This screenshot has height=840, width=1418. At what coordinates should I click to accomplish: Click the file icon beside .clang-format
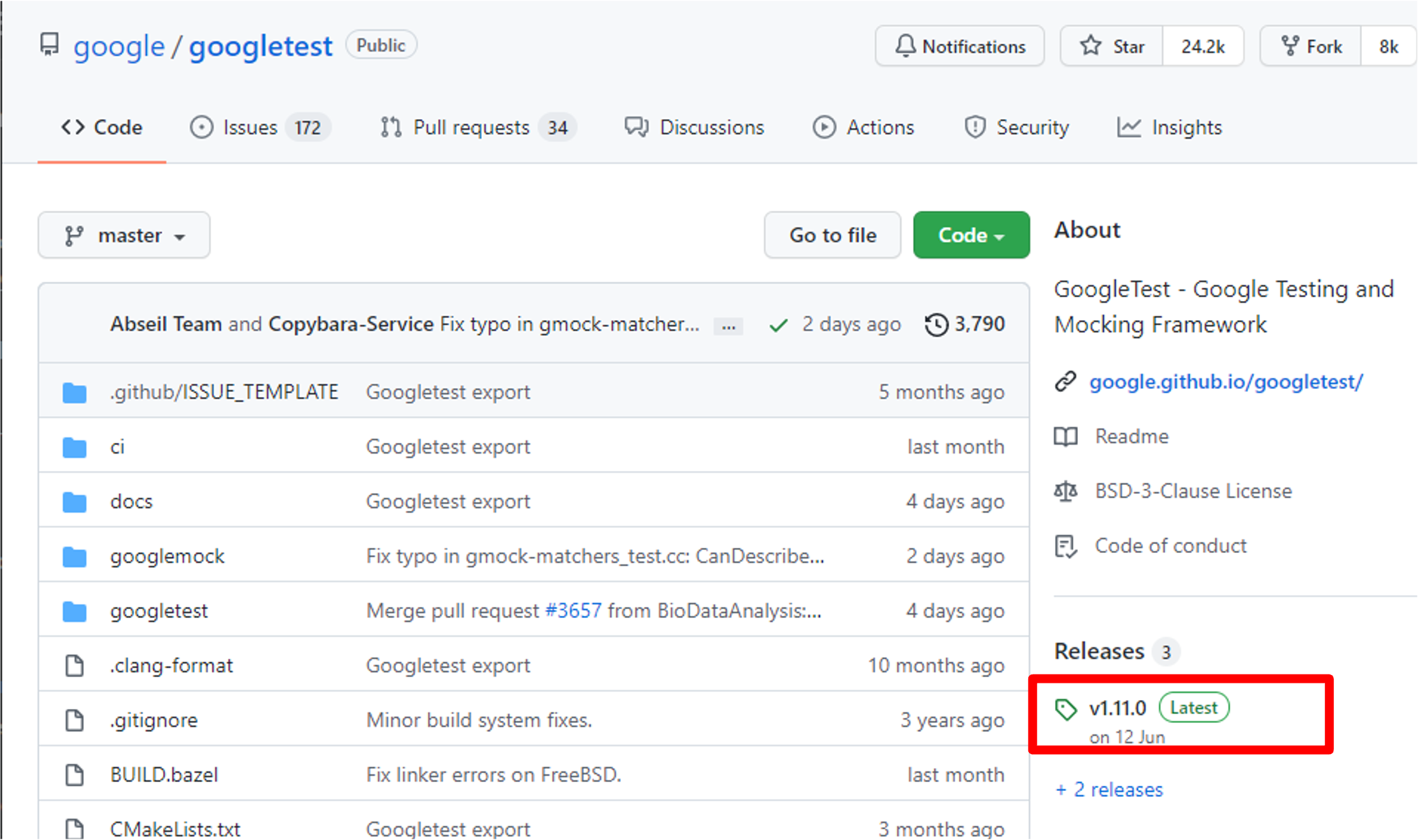(74, 666)
